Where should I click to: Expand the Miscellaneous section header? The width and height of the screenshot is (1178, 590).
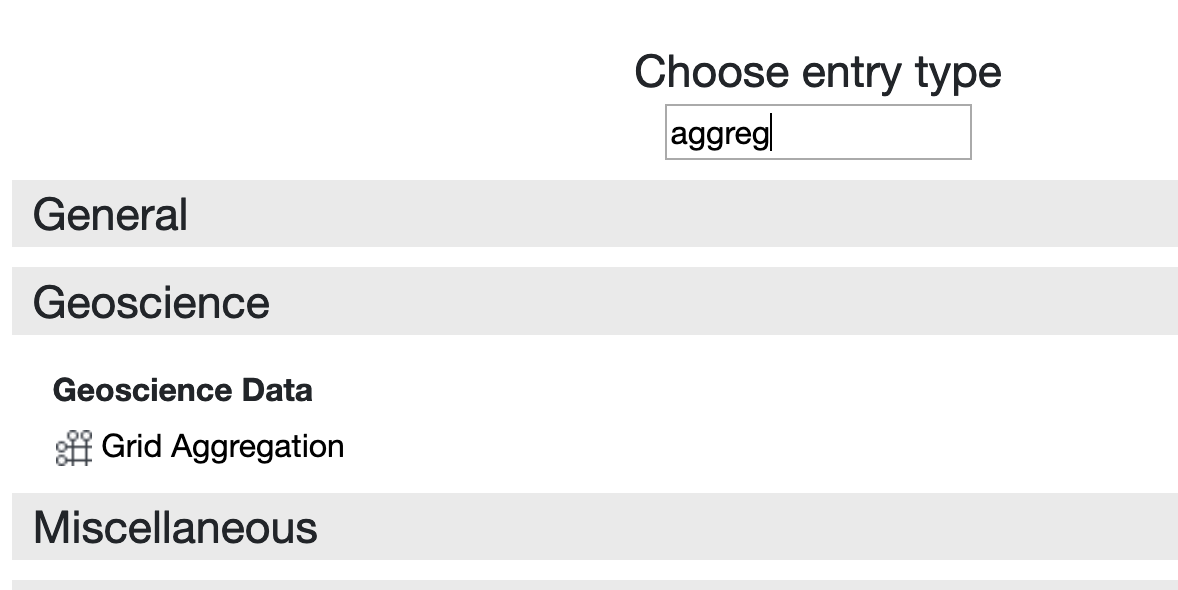(595, 526)
